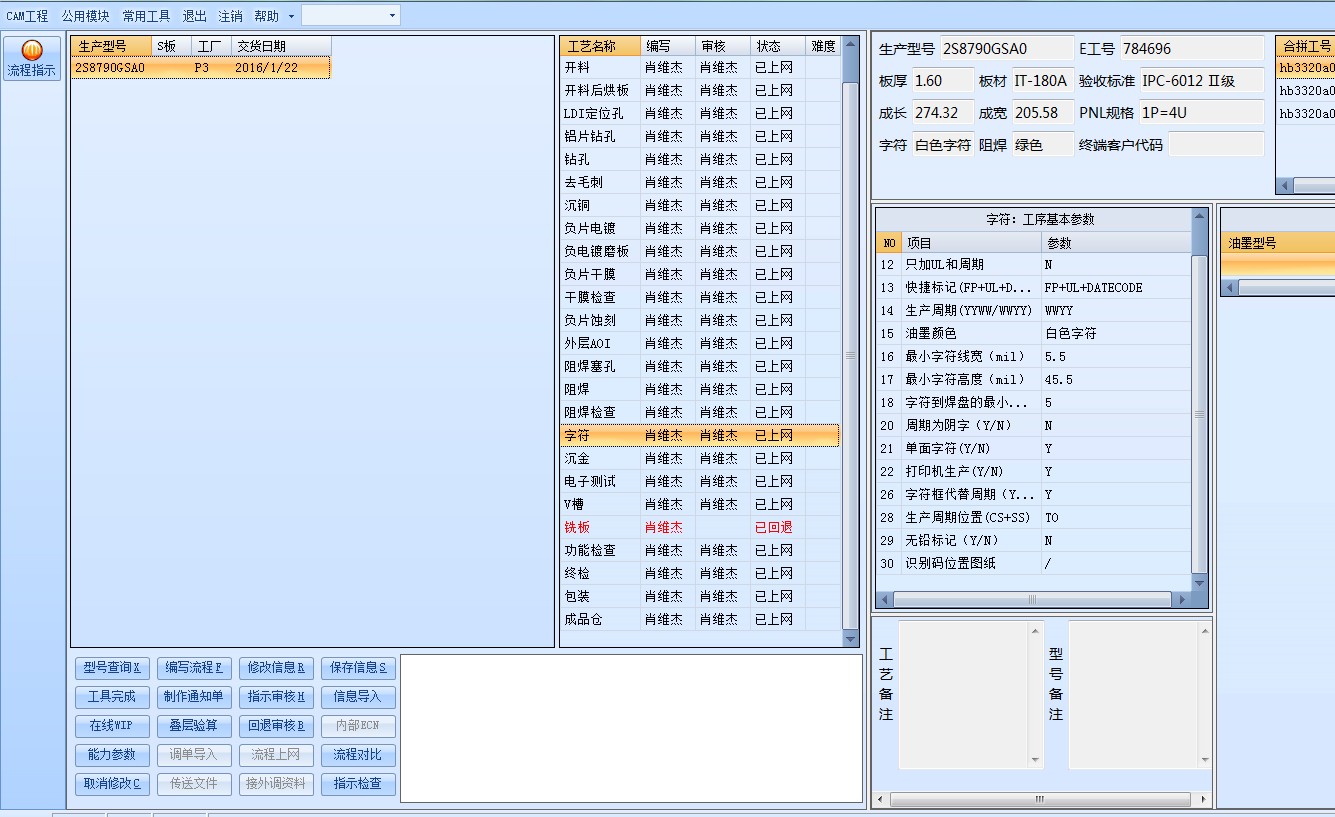Viewport: 1335px width, 817px height.
Task: Click the 取消修改C button
Action: tap(112, 784)
